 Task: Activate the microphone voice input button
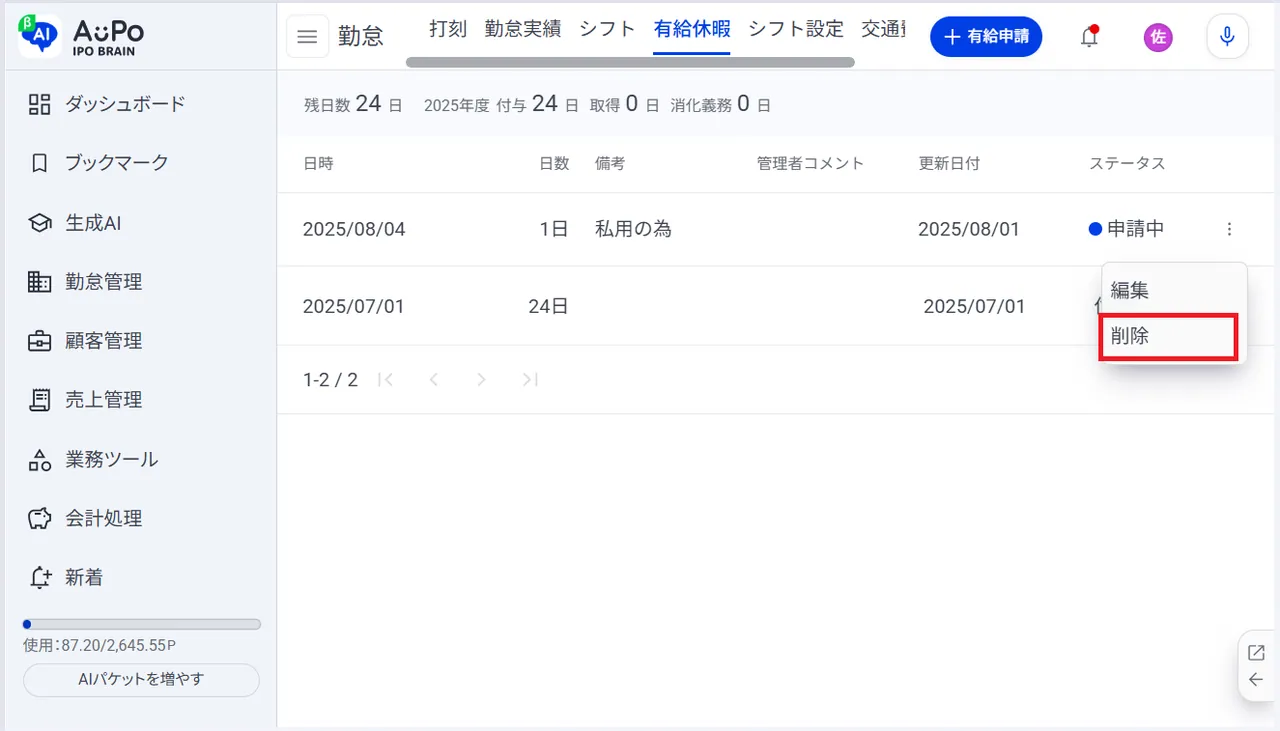tap(1227, 37)
